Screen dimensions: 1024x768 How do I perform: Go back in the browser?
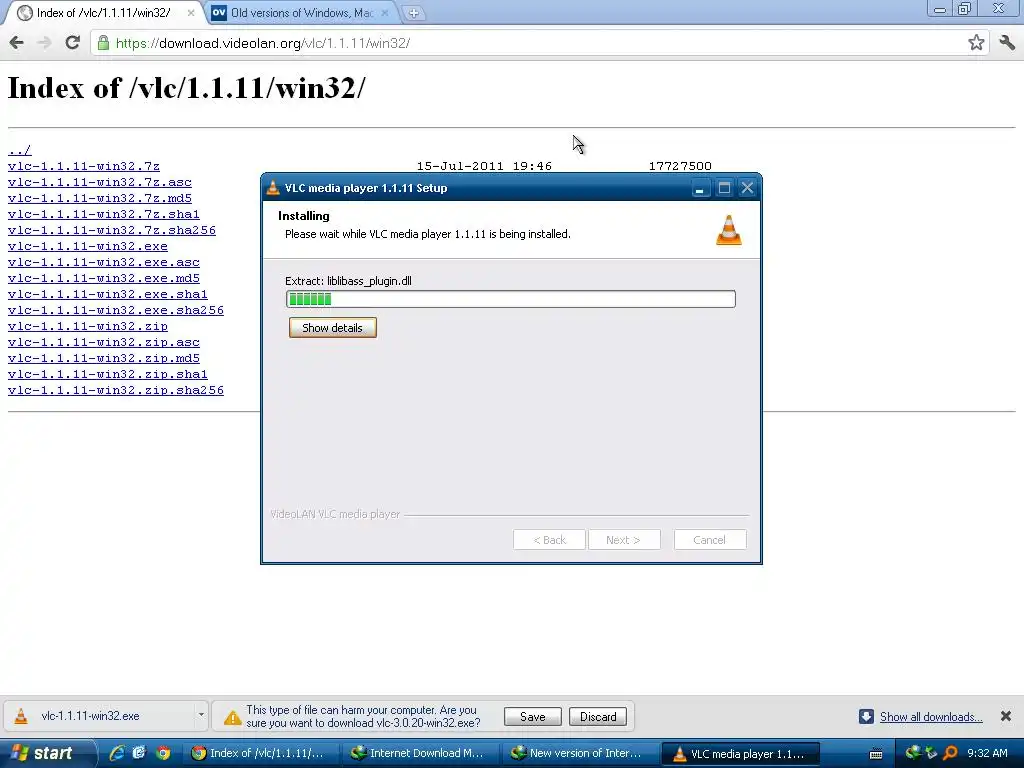pos(16,43)
